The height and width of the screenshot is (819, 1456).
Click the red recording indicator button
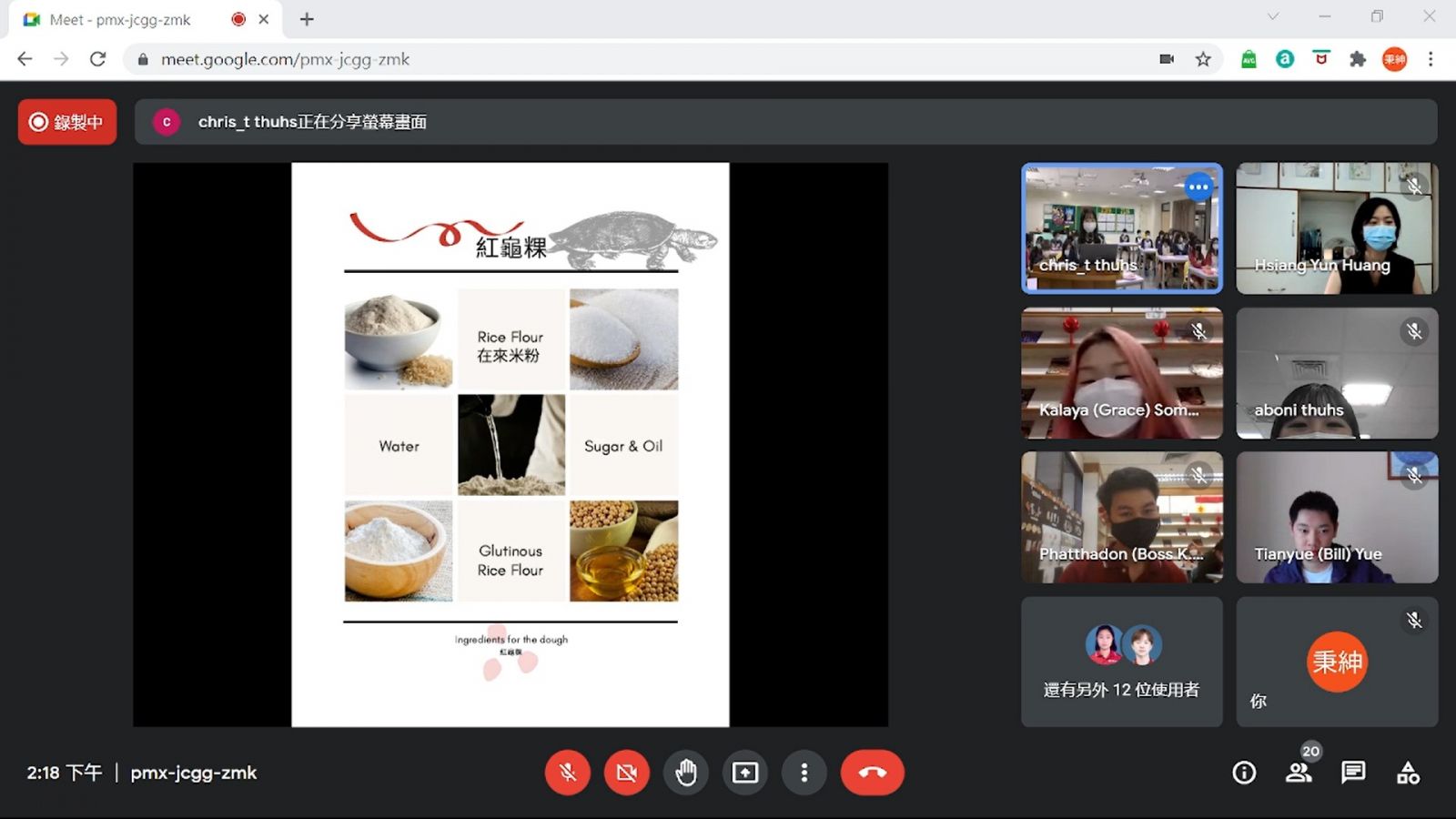(67, 122)
